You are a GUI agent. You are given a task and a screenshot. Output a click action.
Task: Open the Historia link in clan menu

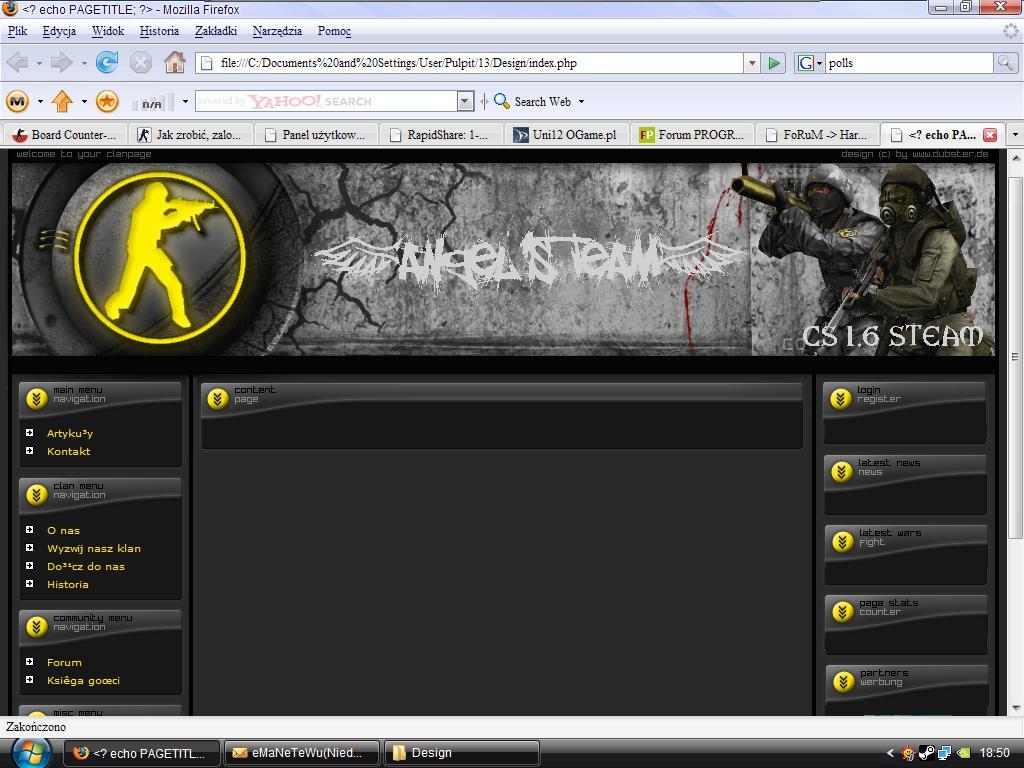click(68, 584)
